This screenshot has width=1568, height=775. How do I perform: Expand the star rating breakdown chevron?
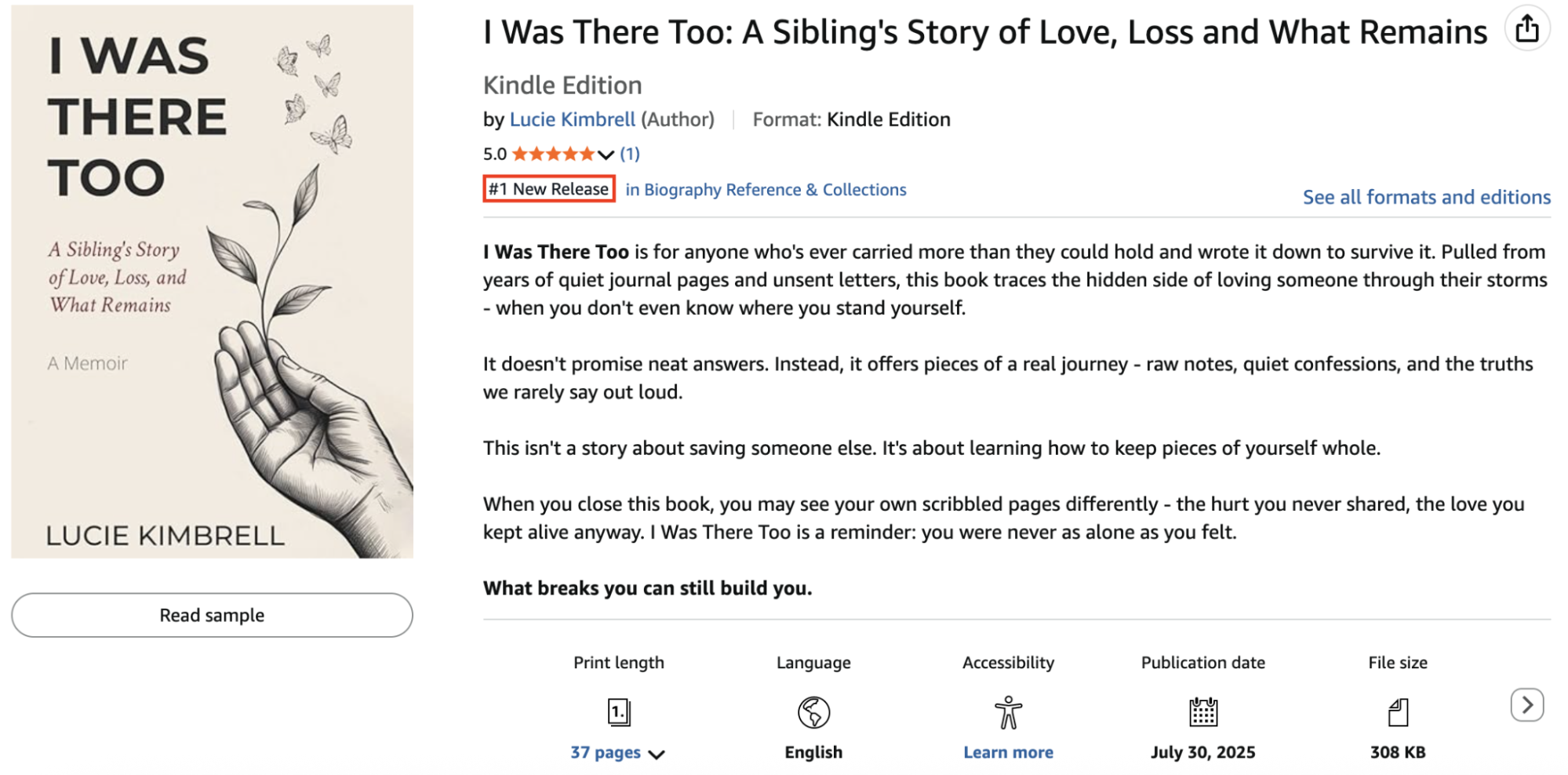tap(606, 155)
